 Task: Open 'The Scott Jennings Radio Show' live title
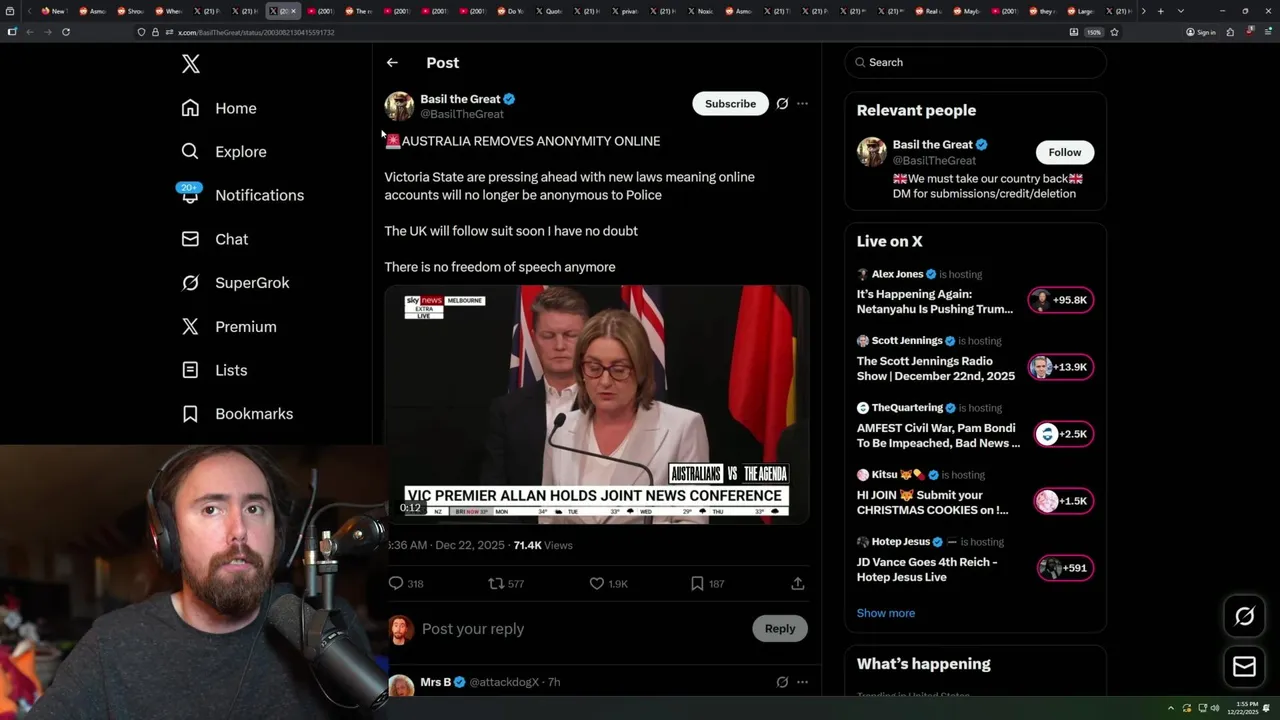pos(935,369)
